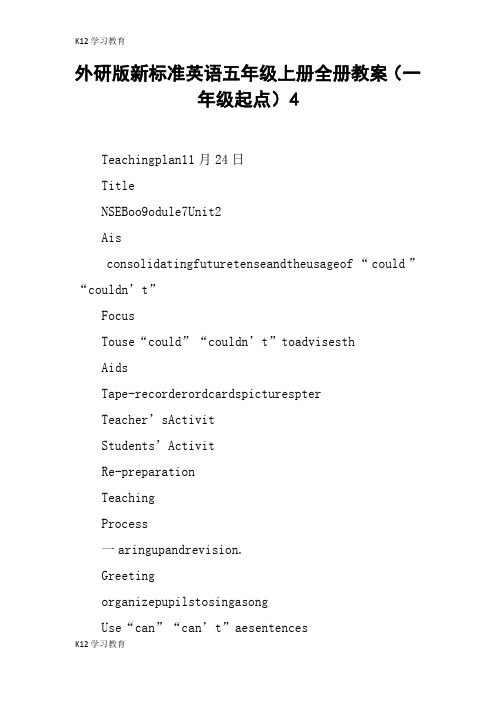The width and height of the screenshot is (496, 702).
Task: Click the word Title
Action: coord(118,186)
